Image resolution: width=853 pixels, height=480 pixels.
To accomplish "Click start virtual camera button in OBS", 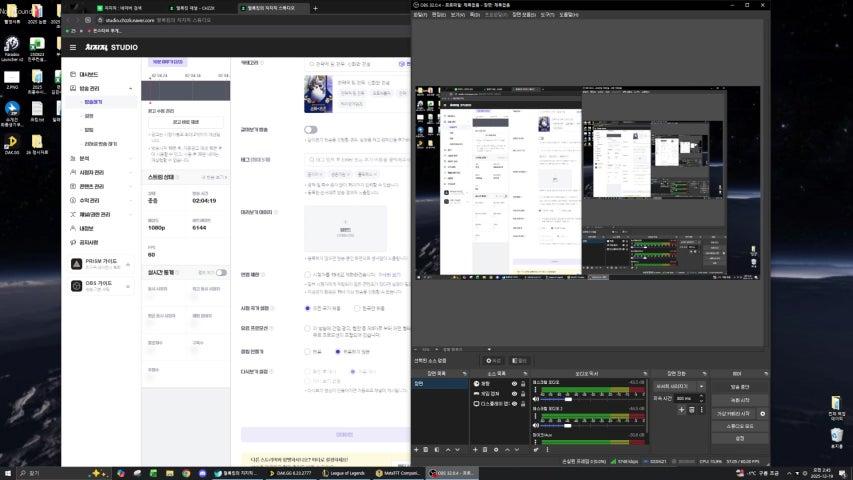I will (x=733, y=414).
